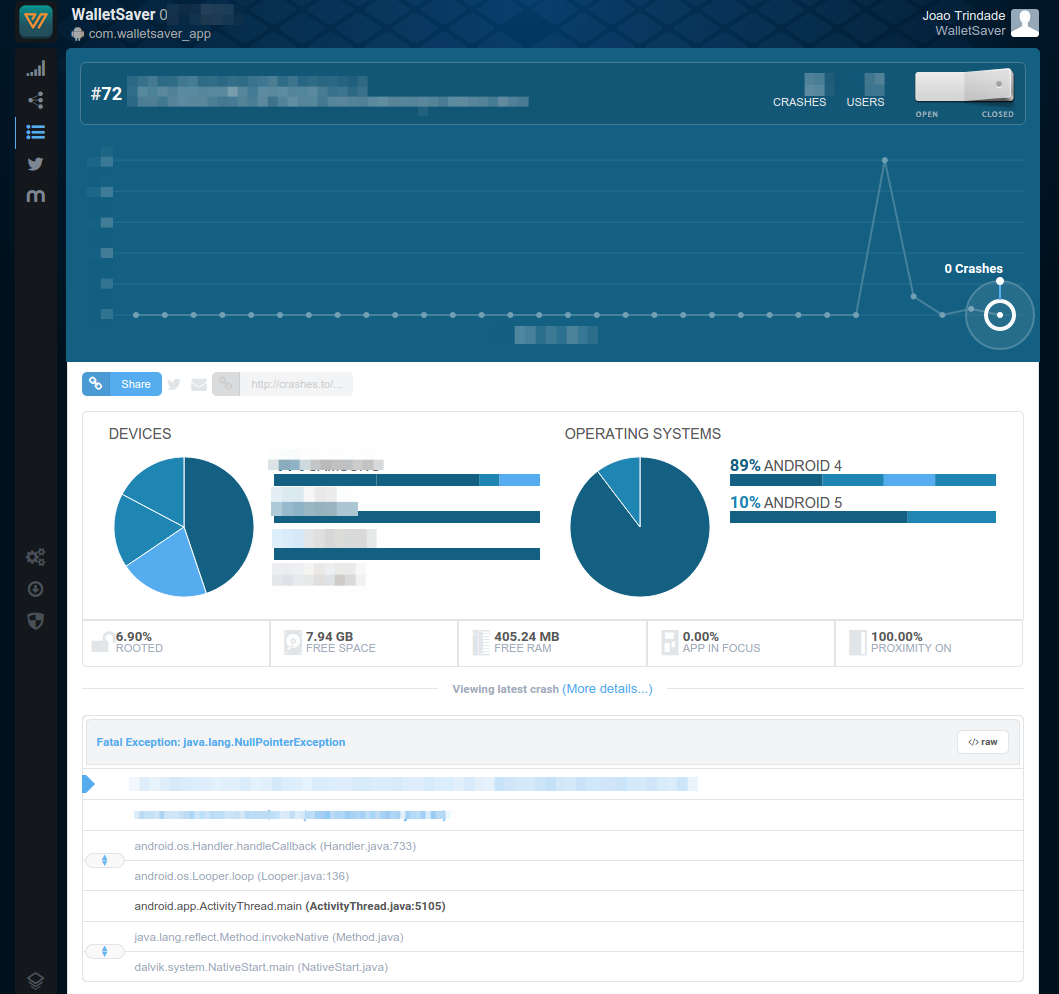The image size is (1059, 994).
Task: Click the '#72' issue number
Action: 107,93
